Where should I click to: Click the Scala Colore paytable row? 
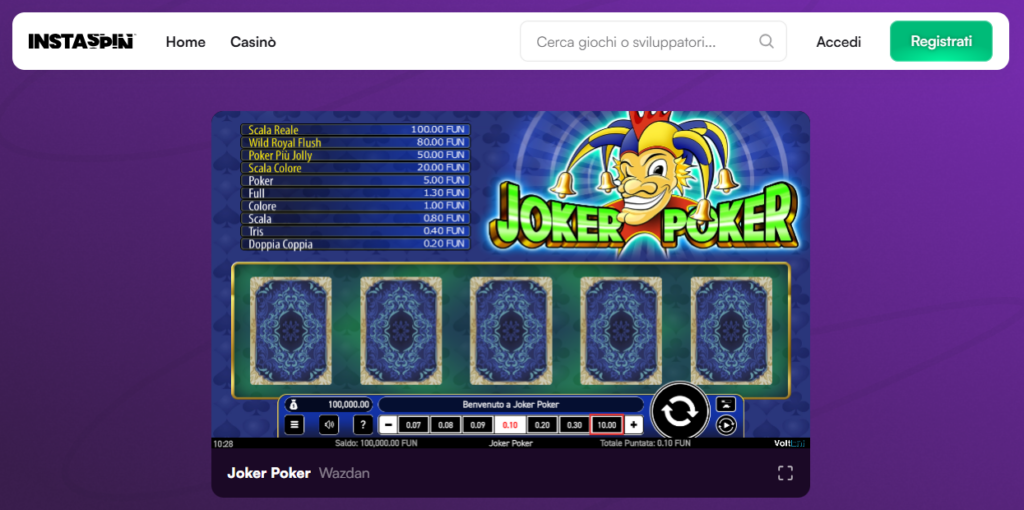355,167
